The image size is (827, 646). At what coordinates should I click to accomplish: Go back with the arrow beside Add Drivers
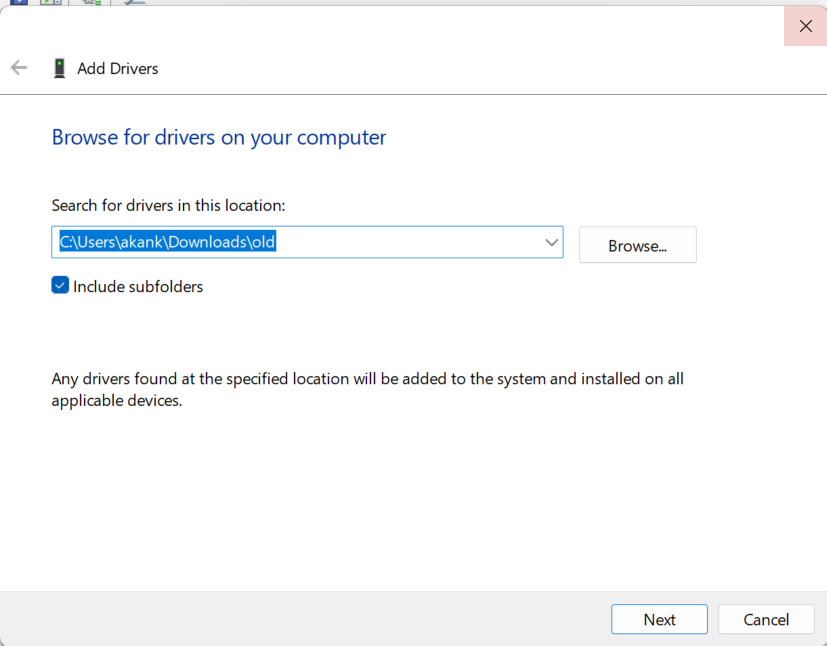19,68
